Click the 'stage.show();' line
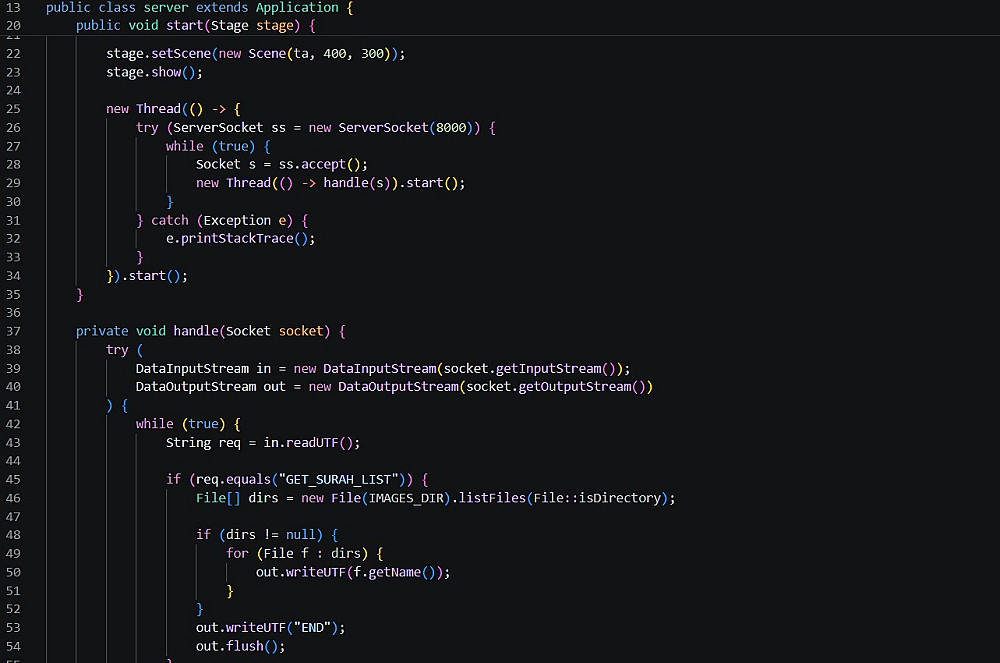 click(x=154, y=73)
